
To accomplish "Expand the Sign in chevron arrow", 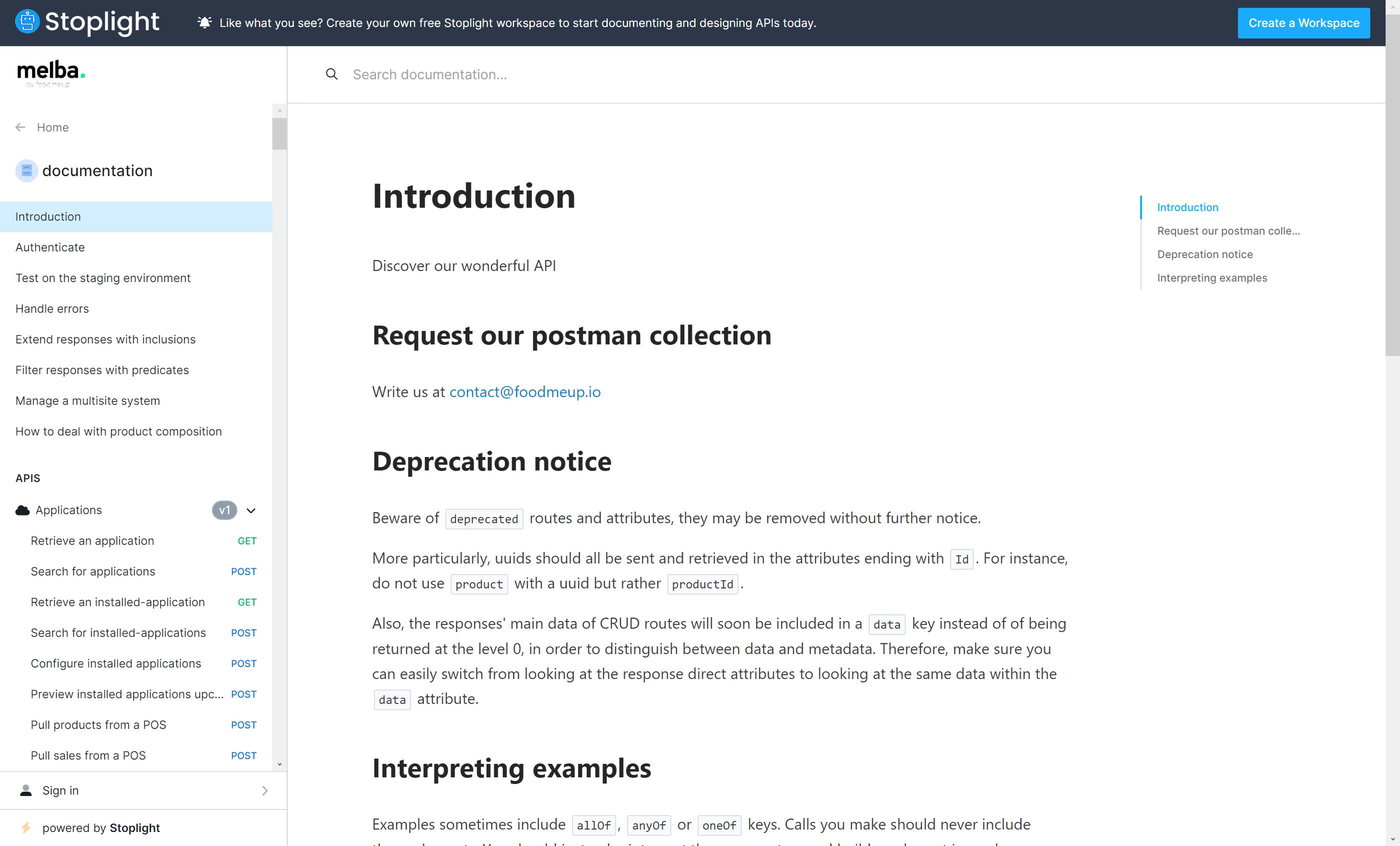I will tap(265, 790).
